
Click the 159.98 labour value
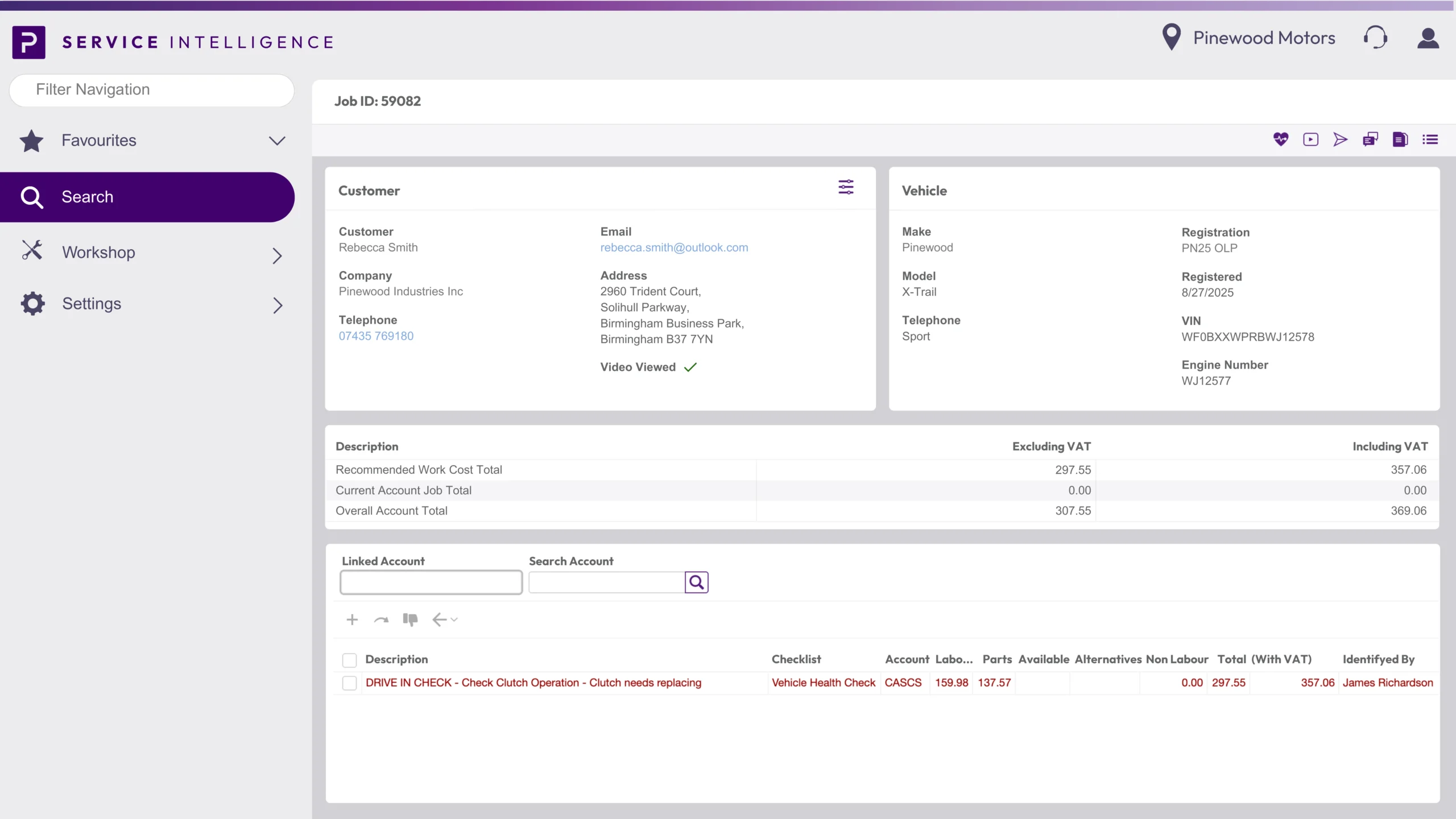(952, 682)
